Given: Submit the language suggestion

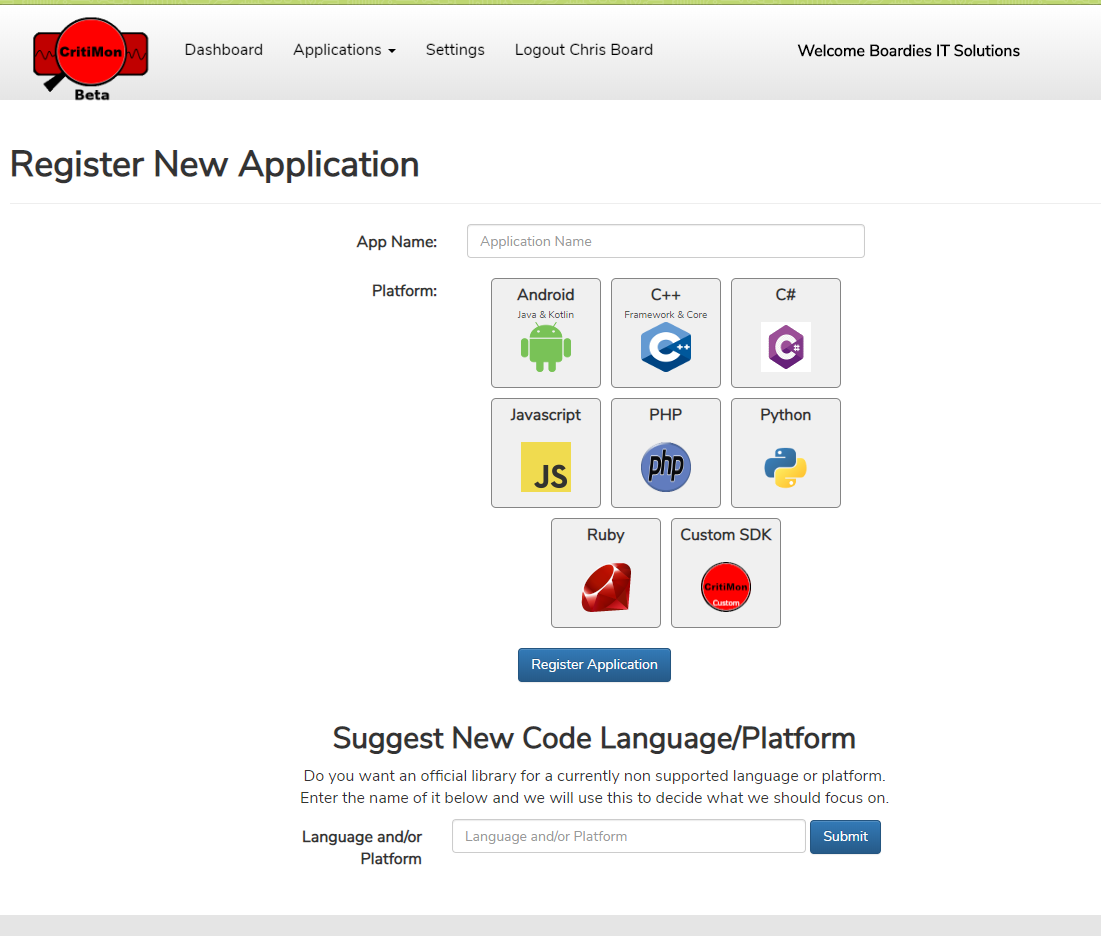Looking at the screenshot, I should (845, 836).
